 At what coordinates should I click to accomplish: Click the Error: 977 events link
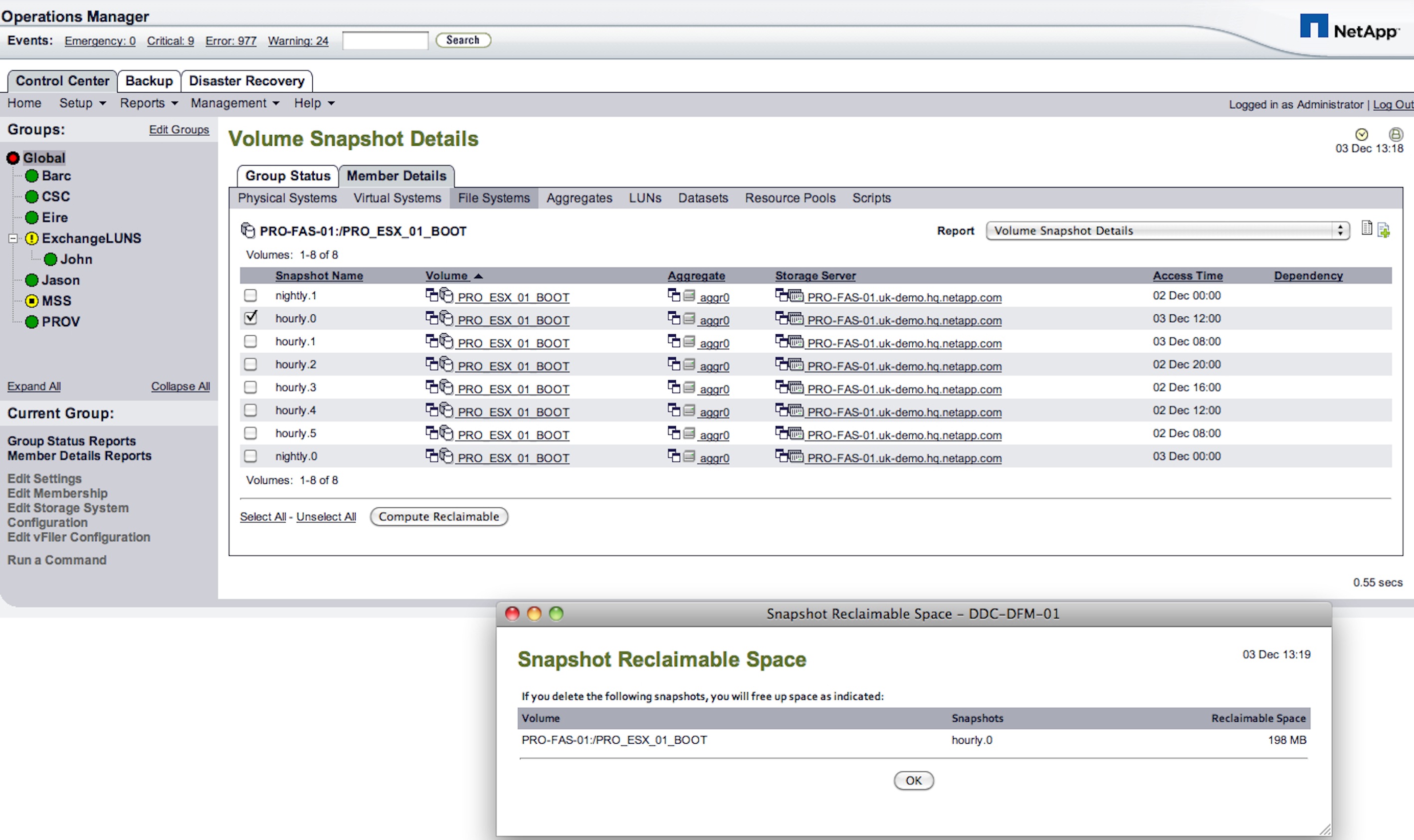tap(231, 41)
